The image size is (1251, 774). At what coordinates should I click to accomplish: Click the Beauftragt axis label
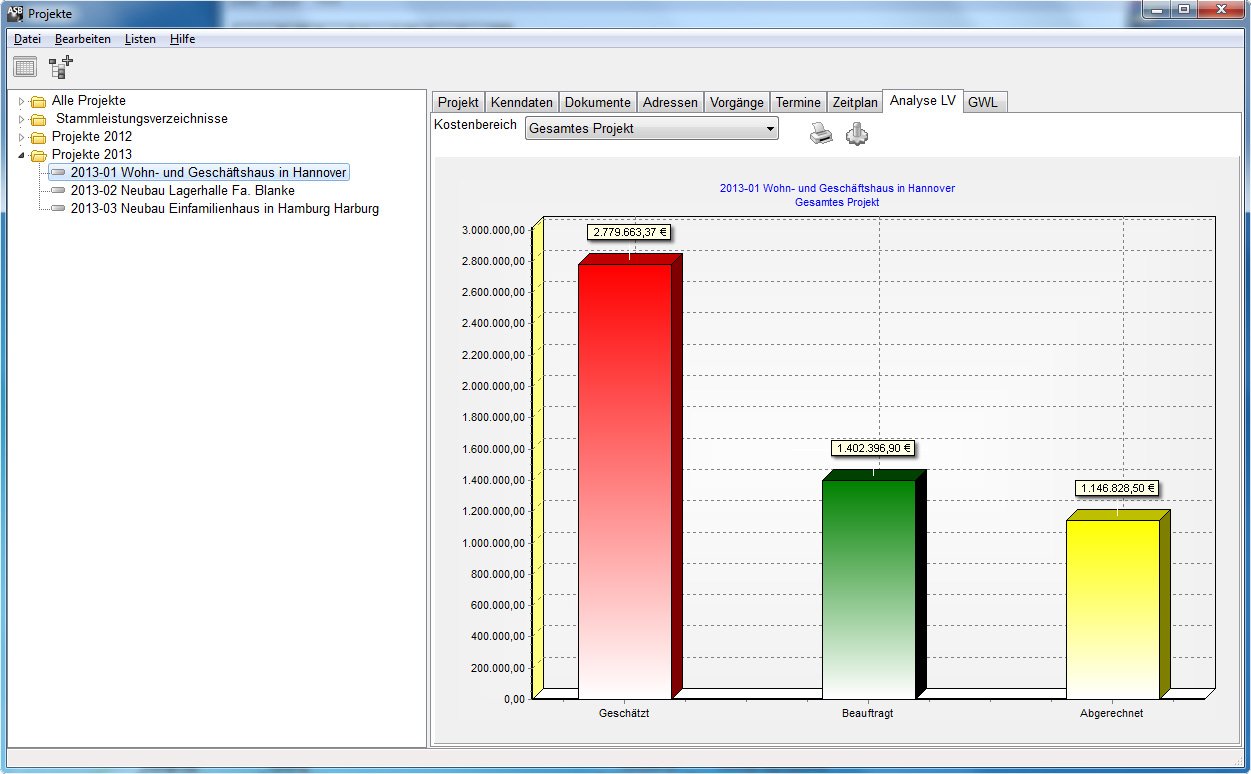[x=868, y=714]
